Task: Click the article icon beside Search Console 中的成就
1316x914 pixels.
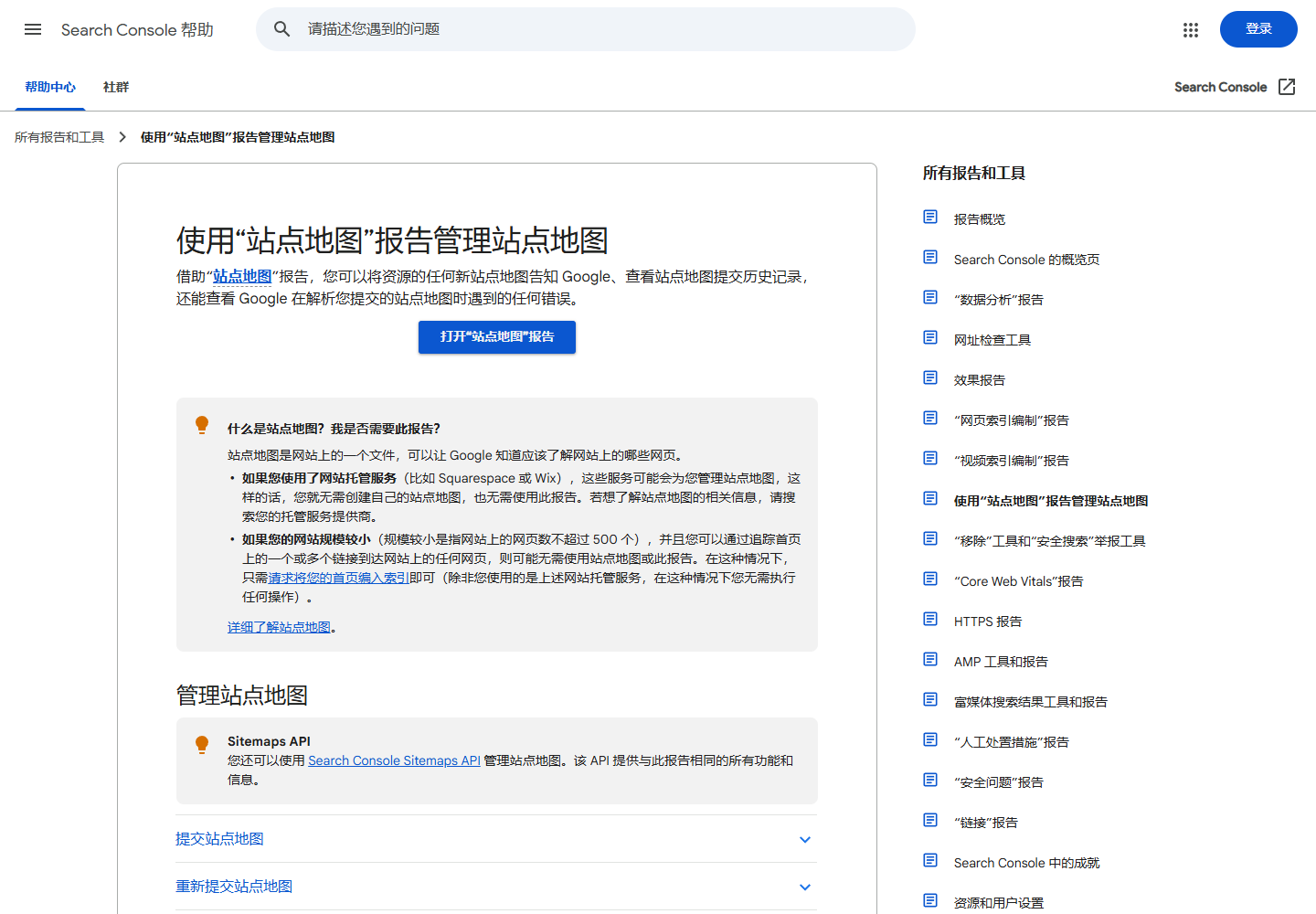Action: (x=930, y=860)
